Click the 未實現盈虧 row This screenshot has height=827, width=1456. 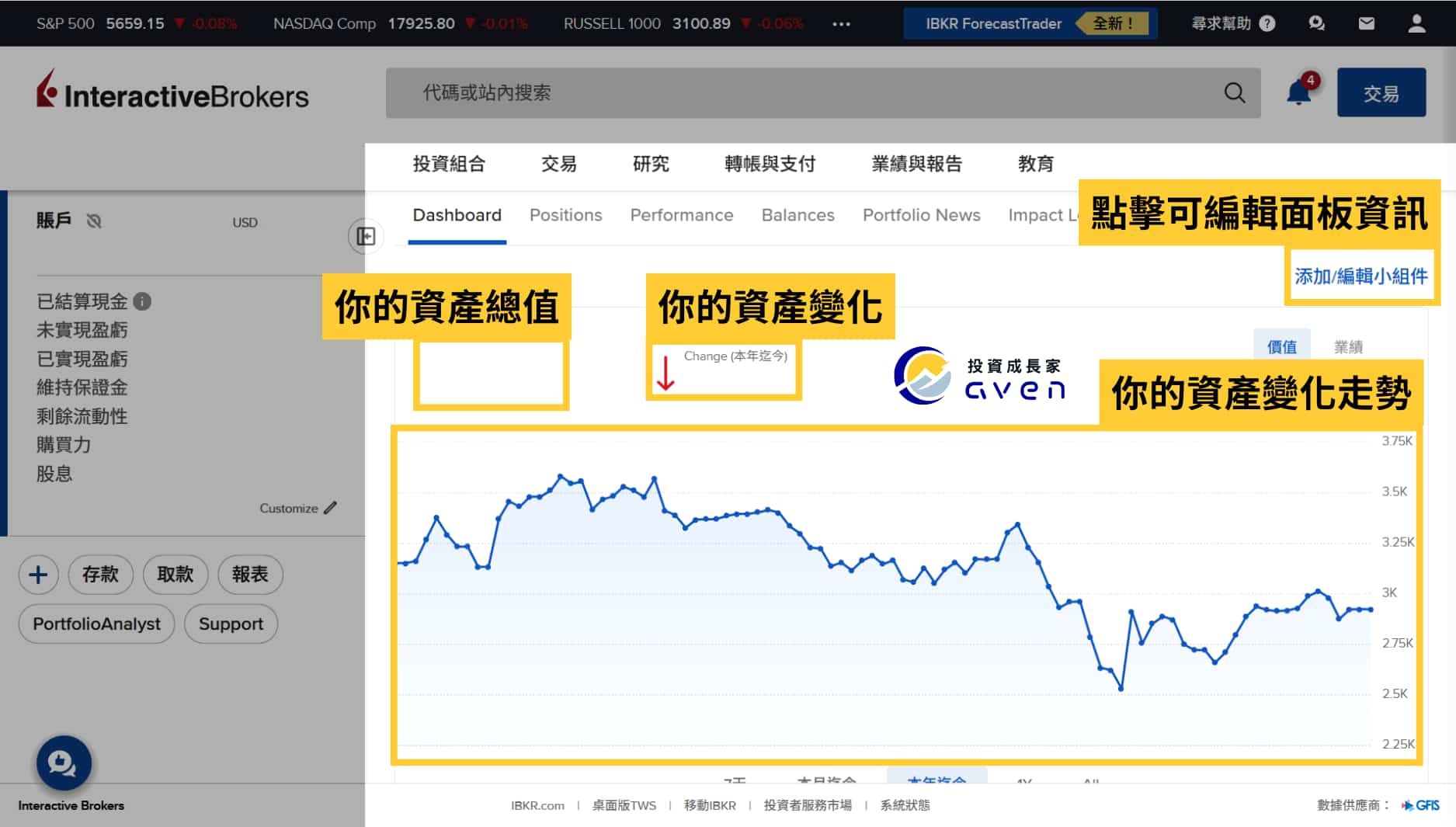82,330
